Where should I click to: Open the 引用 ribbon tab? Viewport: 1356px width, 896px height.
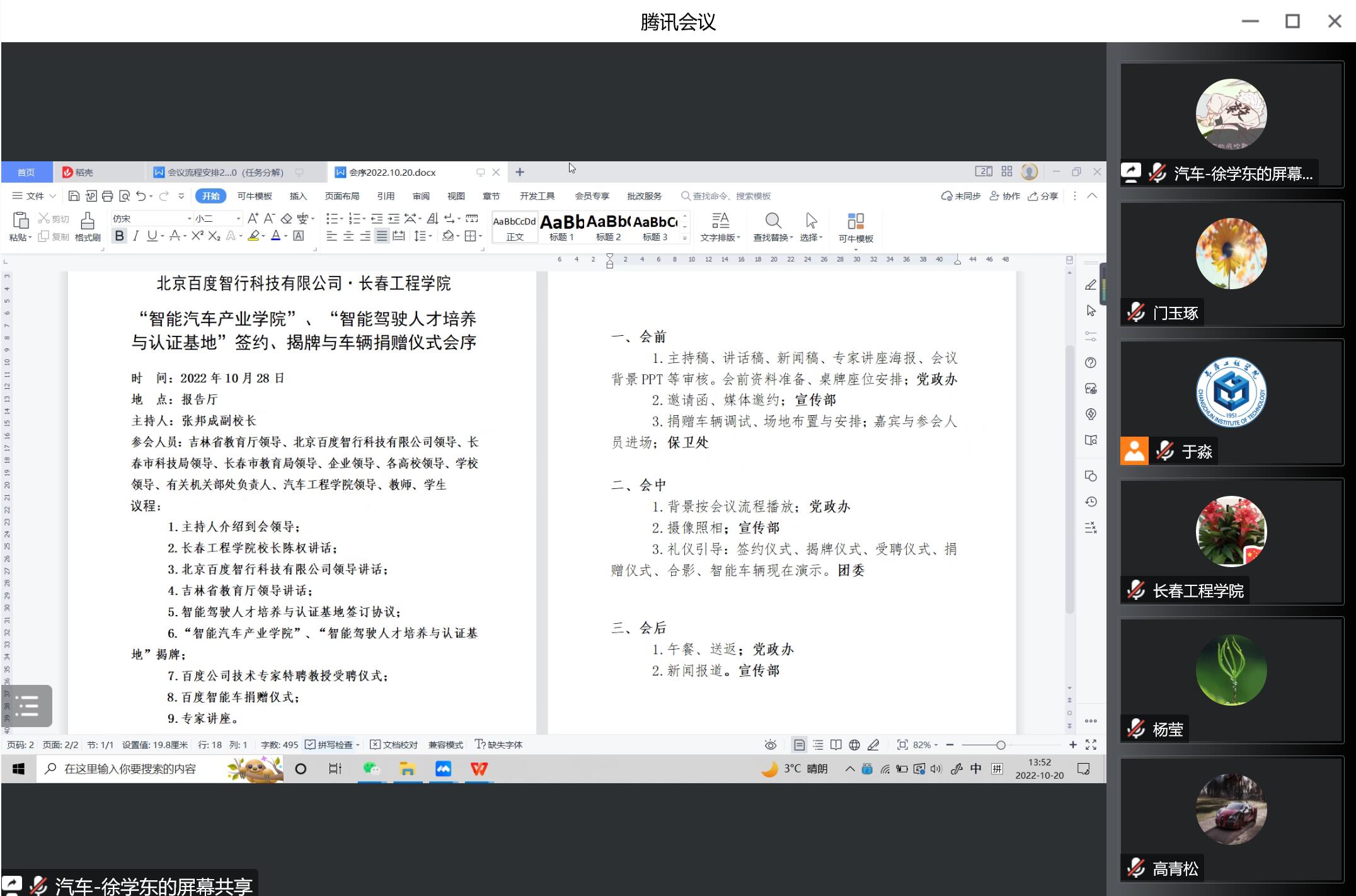coord(386,196)
